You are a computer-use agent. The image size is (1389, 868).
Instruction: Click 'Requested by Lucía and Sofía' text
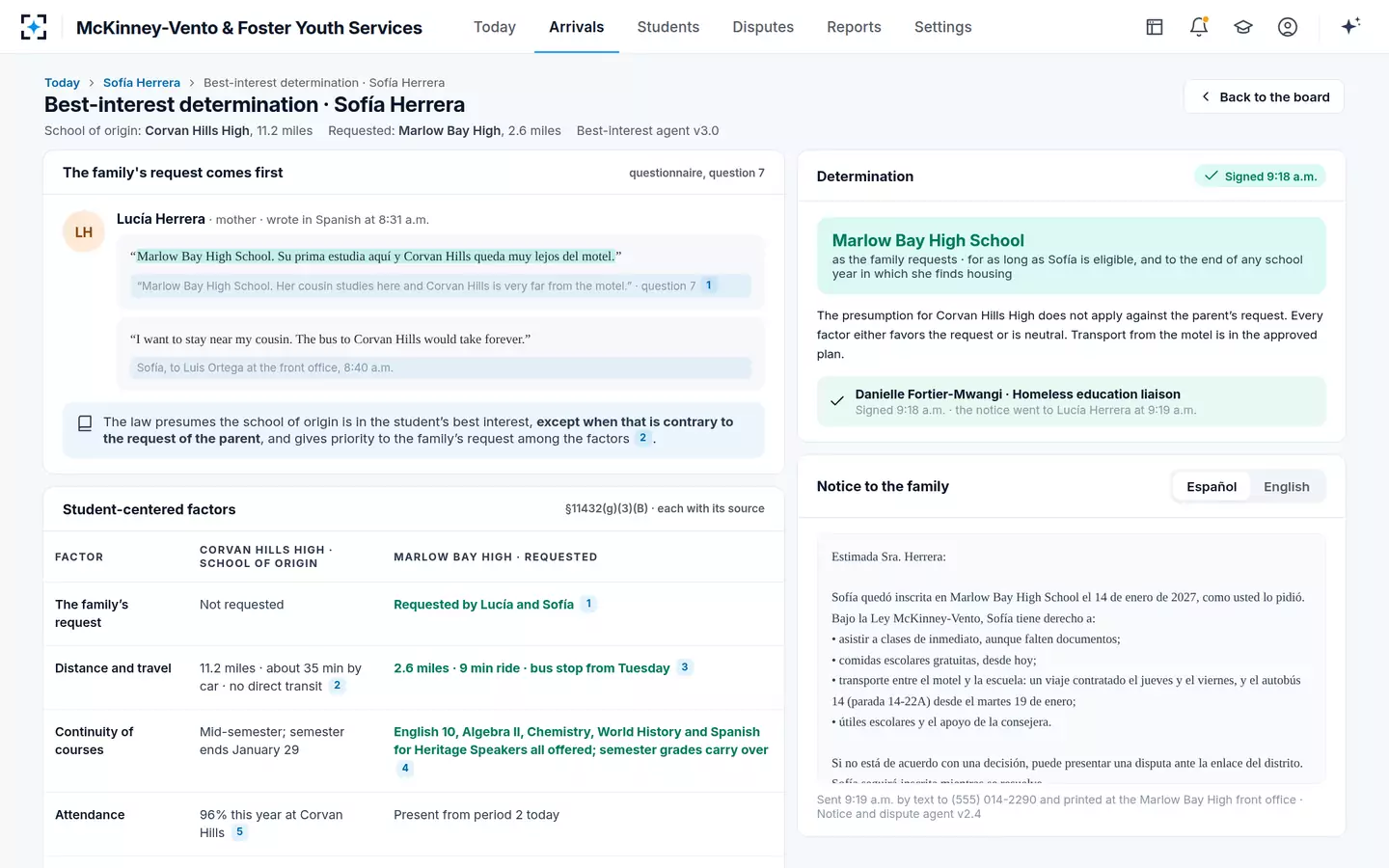[483, 605]
